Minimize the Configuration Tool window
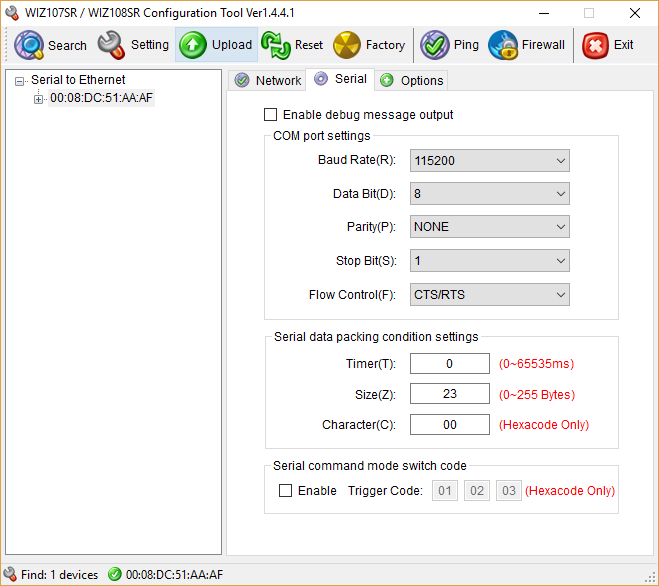 [x=544, y=13]
